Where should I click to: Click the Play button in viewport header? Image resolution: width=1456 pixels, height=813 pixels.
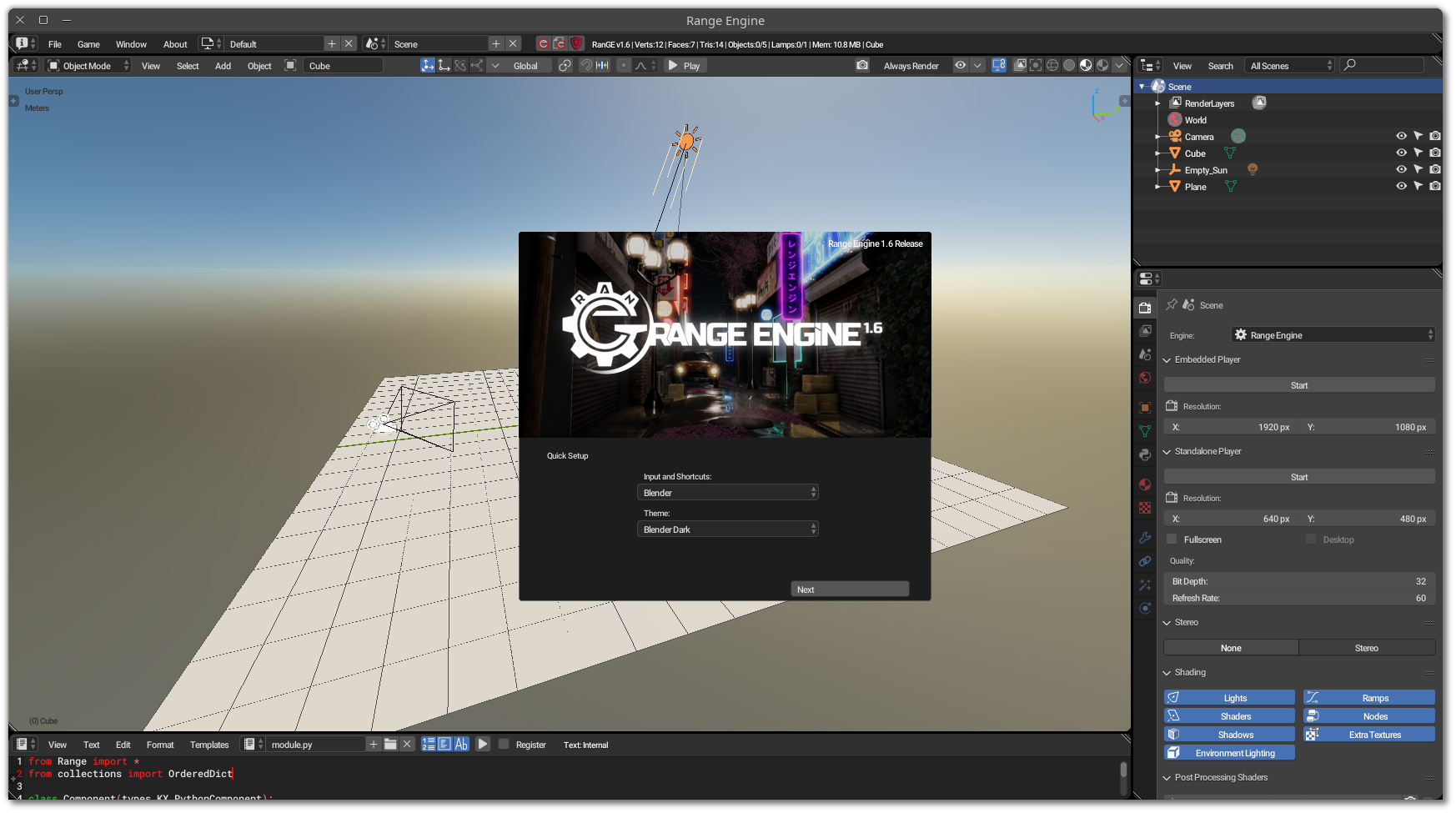685,65
